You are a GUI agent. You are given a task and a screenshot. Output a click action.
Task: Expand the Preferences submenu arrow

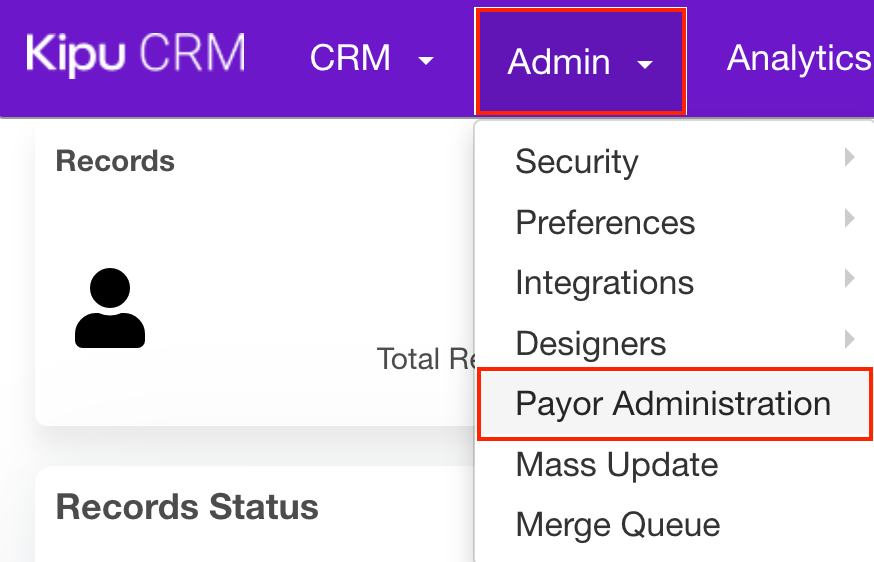pyautogui.click(x=849, y=218)
